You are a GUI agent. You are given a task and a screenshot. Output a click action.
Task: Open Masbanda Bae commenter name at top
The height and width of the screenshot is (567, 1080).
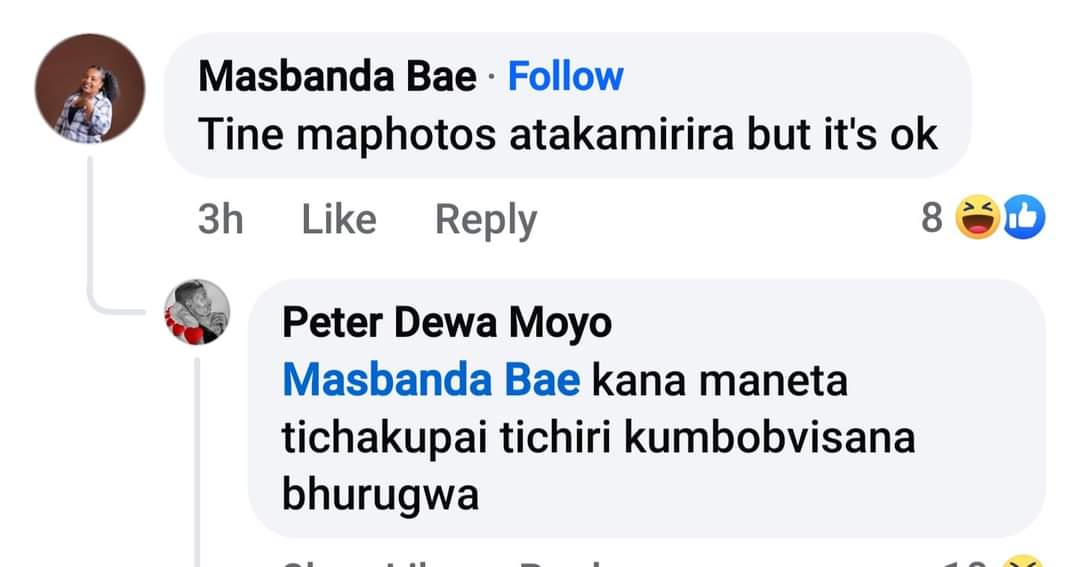tap(338, 76)
